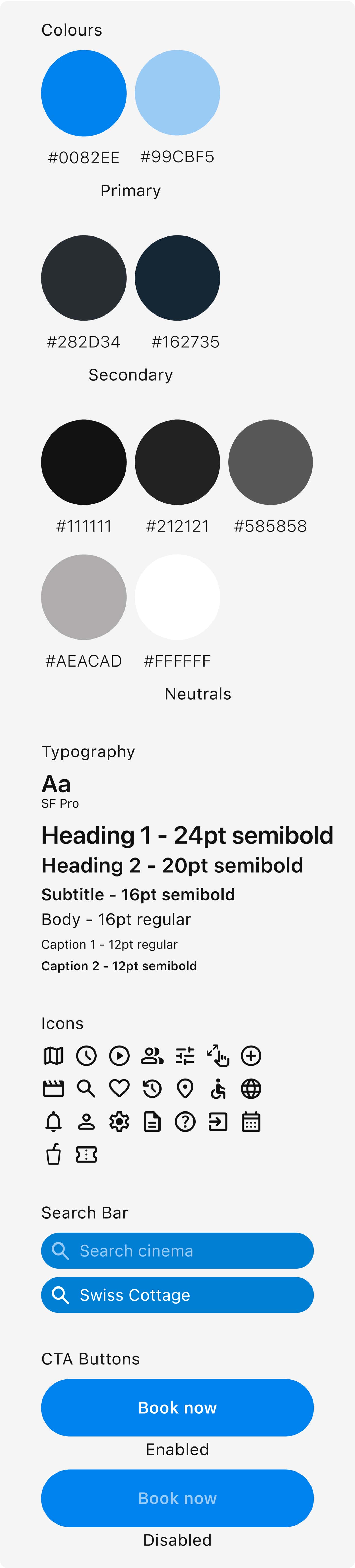Image resolution: width=355 pixels, height=1568 pixels.
Task: Click the settings gear icon
Action: 119,1121
